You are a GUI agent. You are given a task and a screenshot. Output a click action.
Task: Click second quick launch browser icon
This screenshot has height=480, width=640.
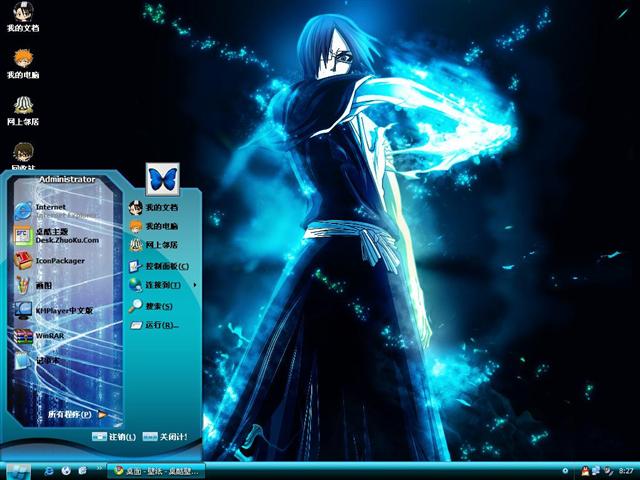point(66,471)
